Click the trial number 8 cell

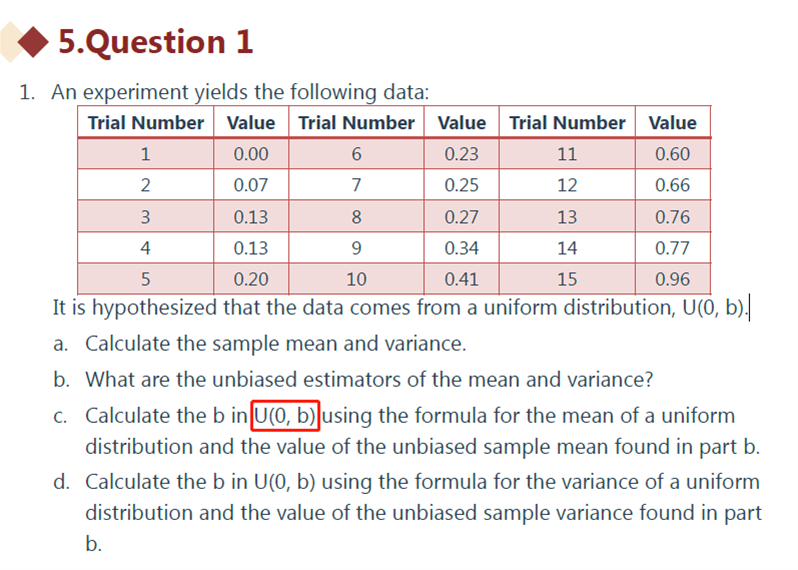(x=356, y=217)
